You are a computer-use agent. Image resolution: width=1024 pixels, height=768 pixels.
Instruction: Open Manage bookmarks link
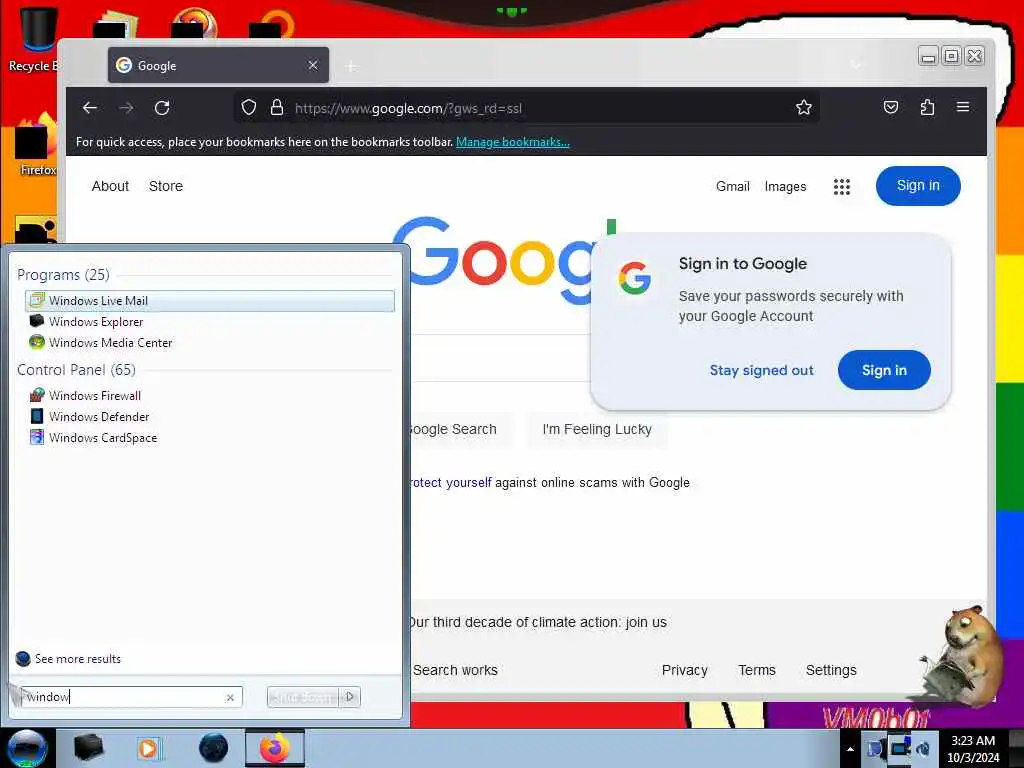[513, 142]
